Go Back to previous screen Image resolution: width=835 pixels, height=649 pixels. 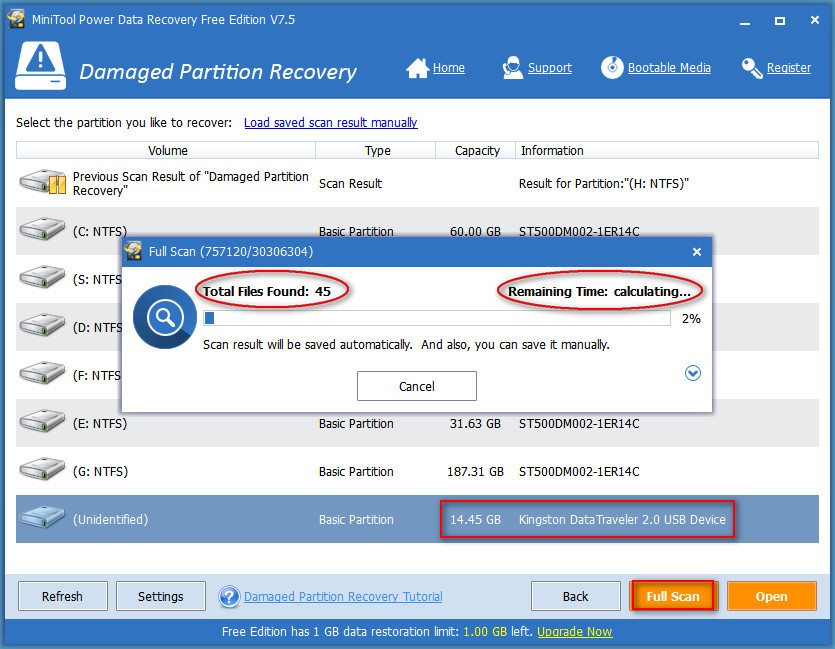575,596
